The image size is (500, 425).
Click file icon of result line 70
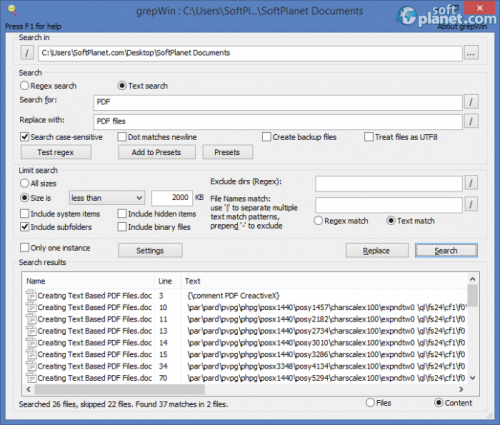pos(31,378)
